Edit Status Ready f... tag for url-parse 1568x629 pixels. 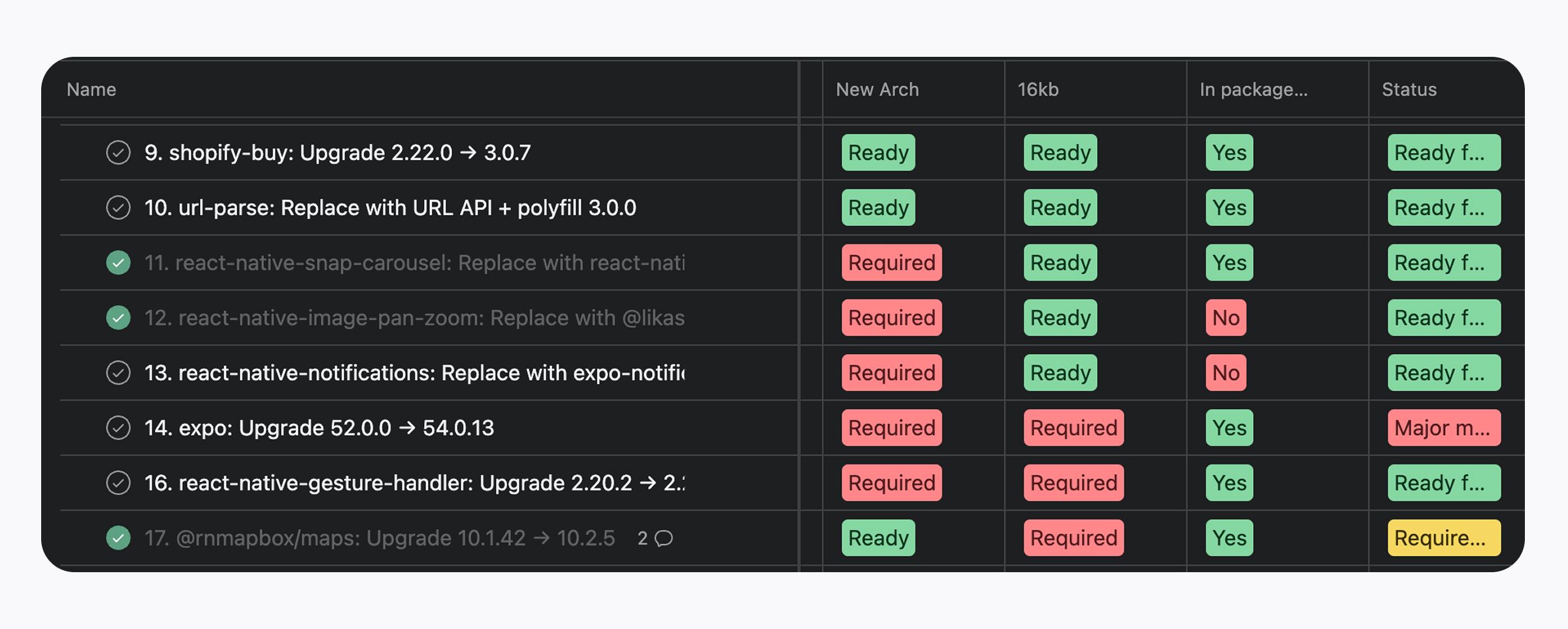(1445, 208)
